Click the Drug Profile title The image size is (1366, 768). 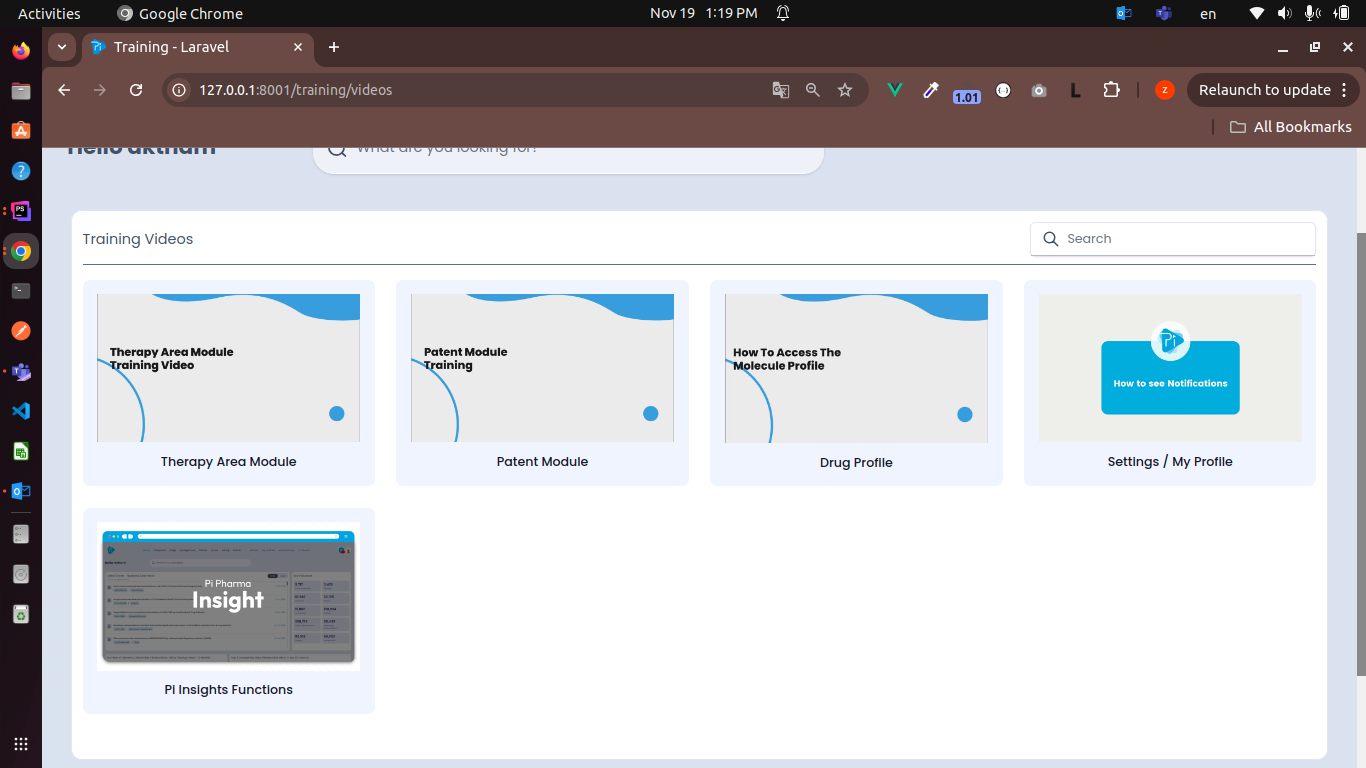(x=856, y=463)
